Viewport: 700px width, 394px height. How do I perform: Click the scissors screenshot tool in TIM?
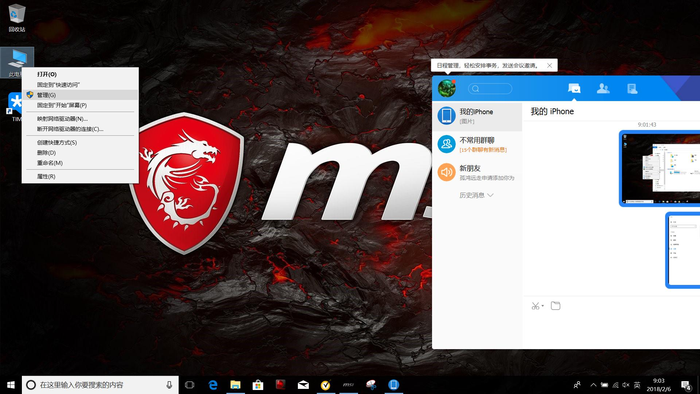click(x=535, y=306)
